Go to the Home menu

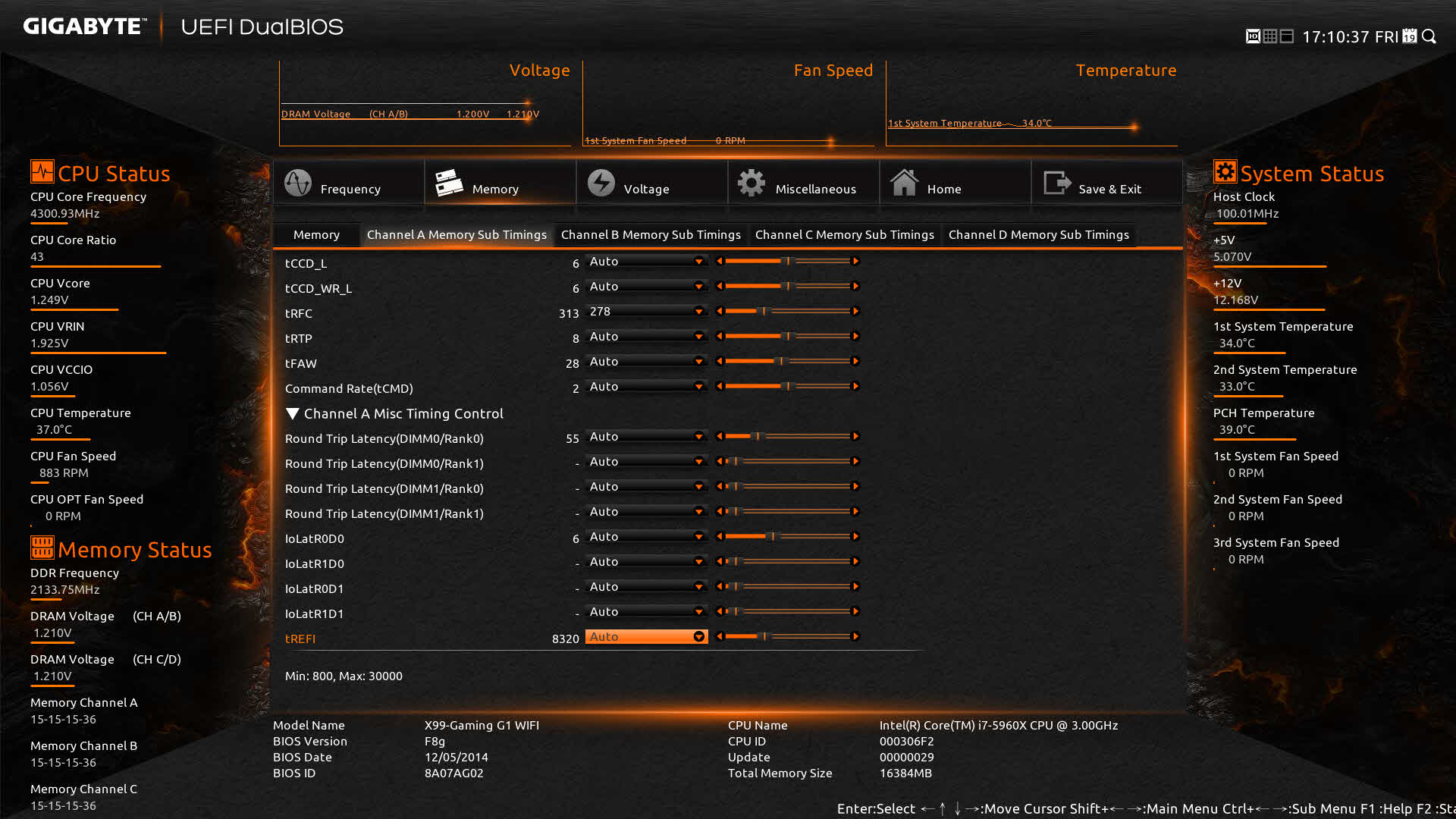pos(955,183)
